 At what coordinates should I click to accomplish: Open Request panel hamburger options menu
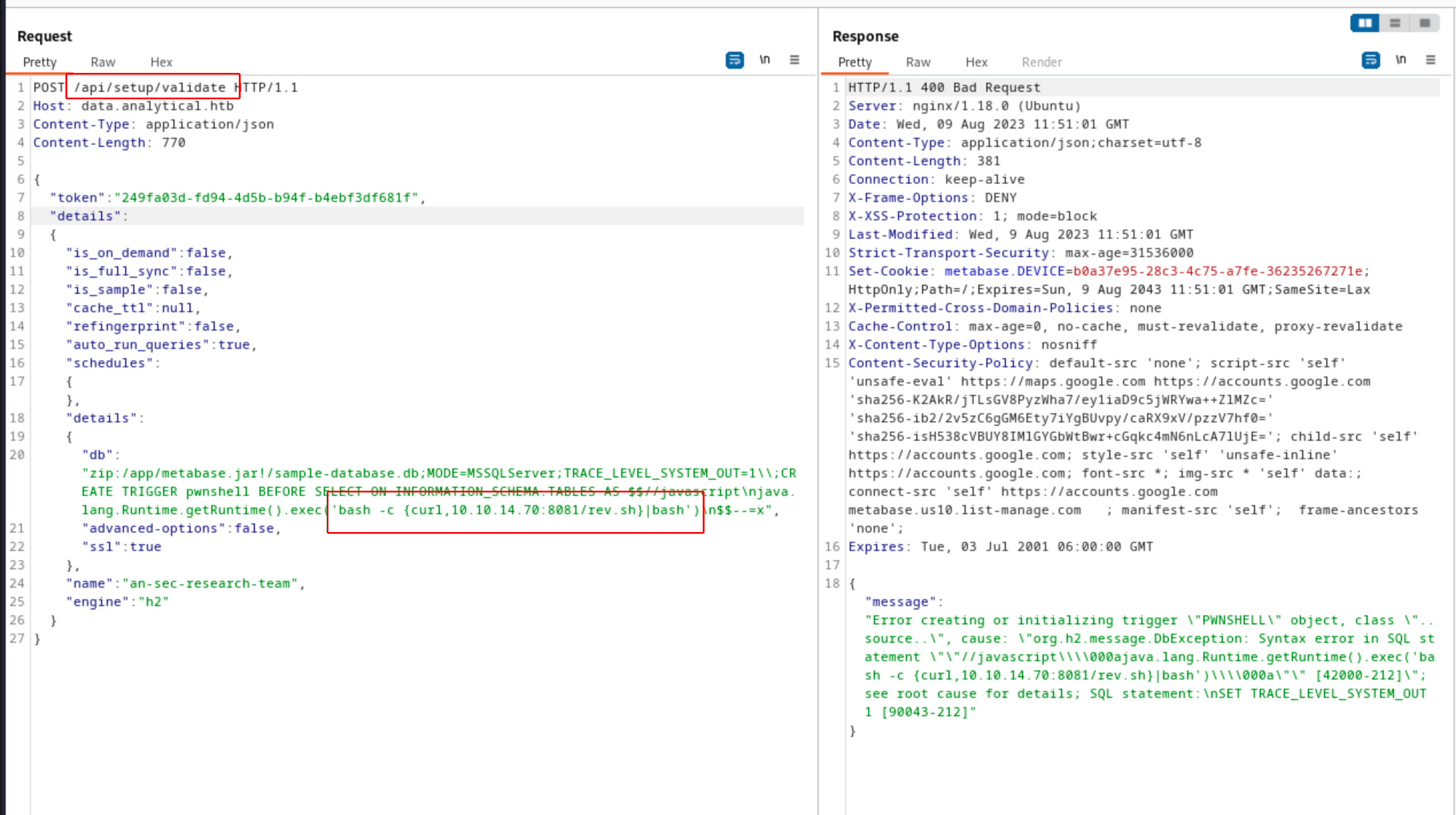click(x=795, y=60)
